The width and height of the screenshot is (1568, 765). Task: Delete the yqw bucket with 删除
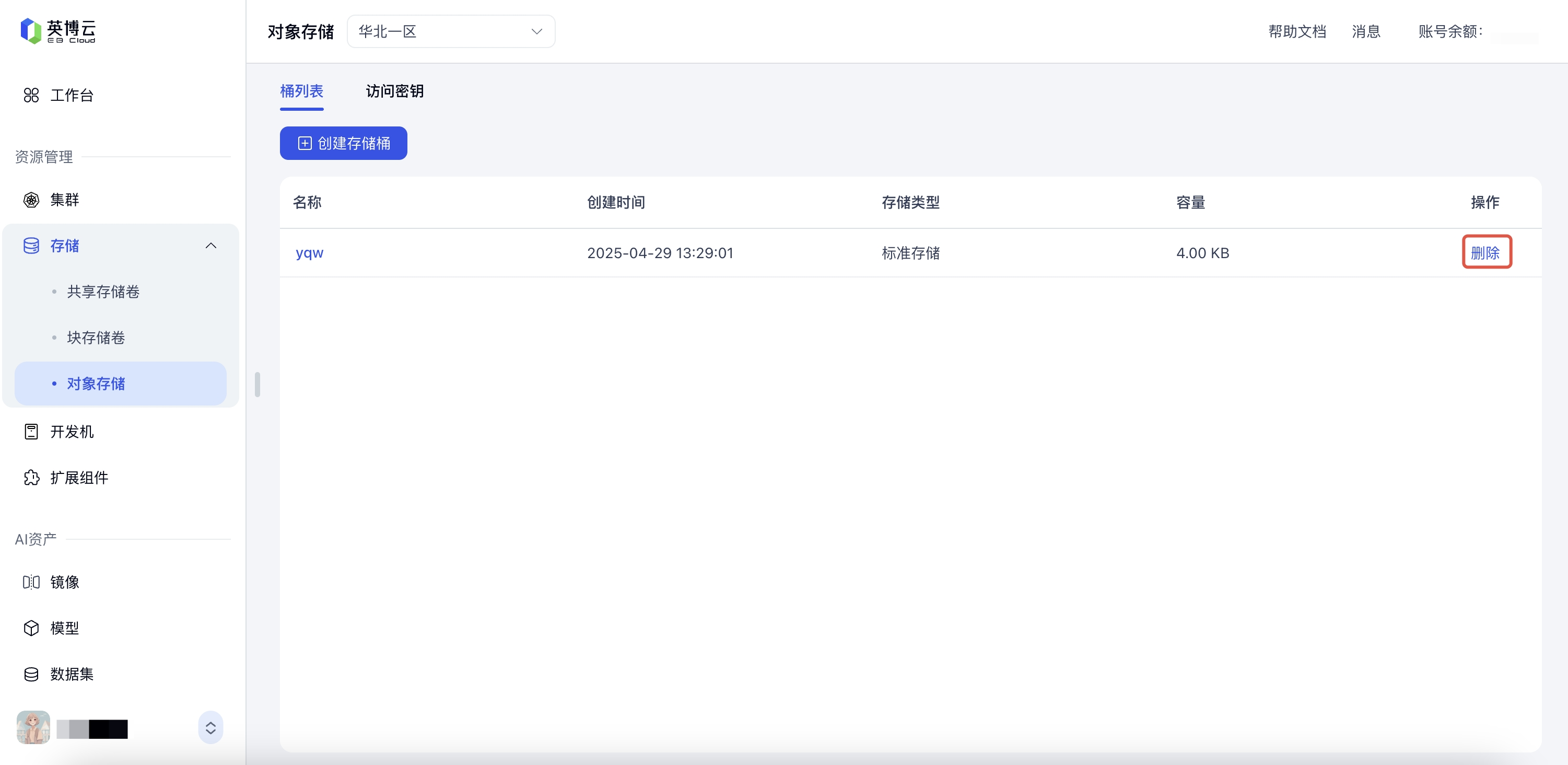click(1484, 253)
